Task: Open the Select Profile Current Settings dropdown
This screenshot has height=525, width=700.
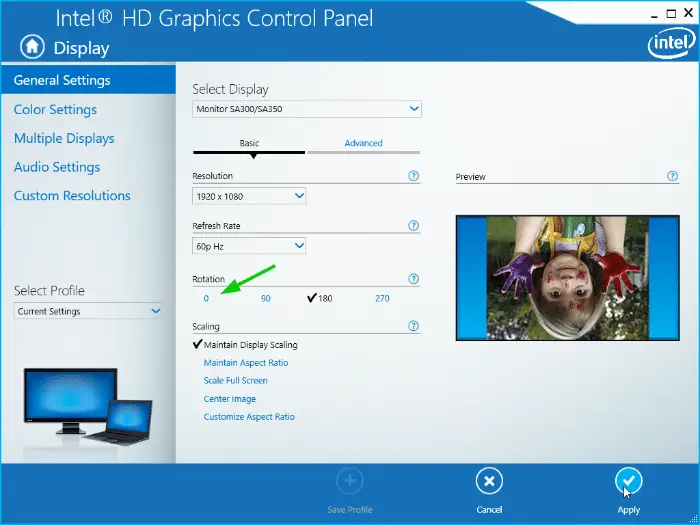Action: click(88, 311)
